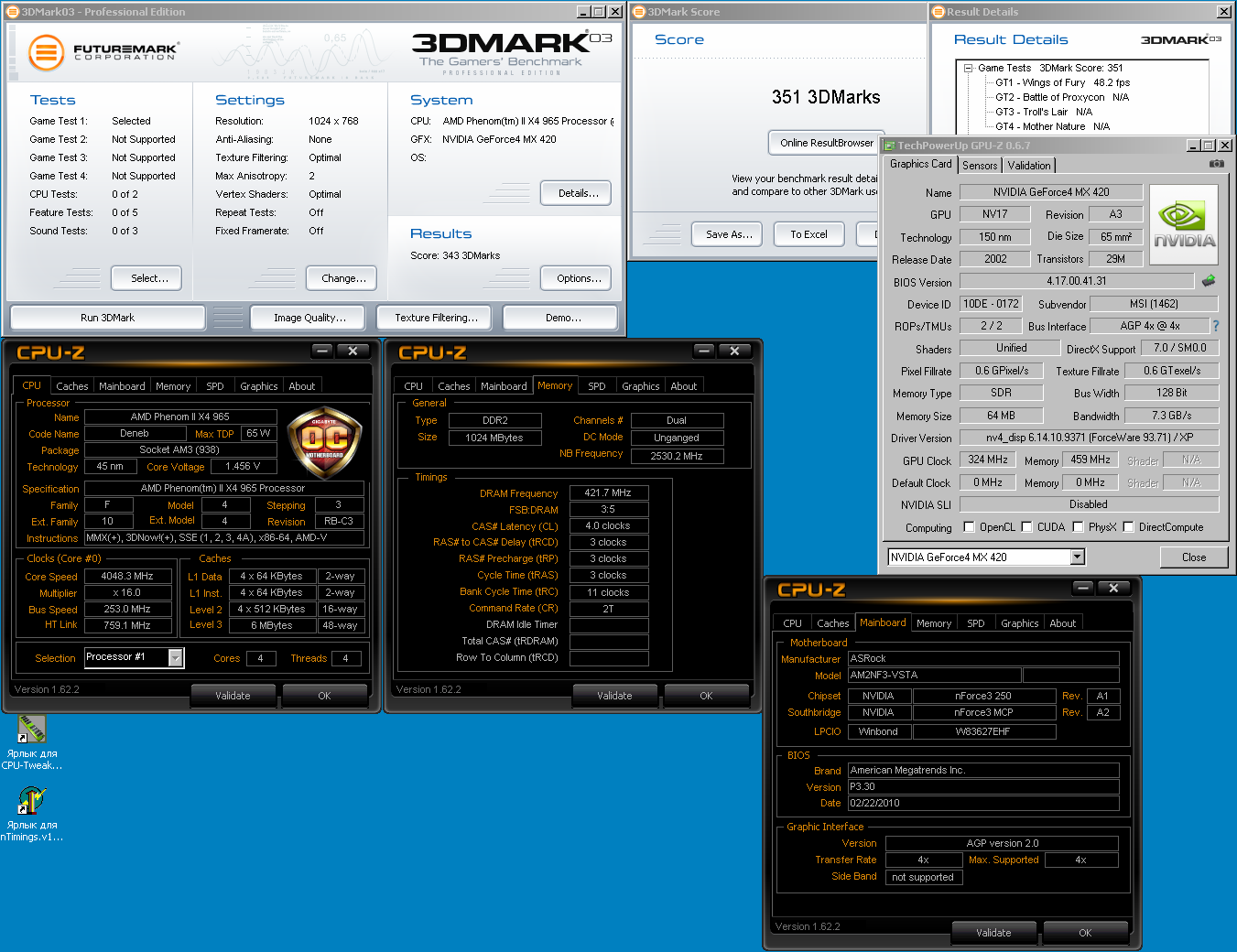Image resolution: width=1237 pixels, height=952 pixels.
Task: Click the Image Quality button
Action: (x=309, y=318)
